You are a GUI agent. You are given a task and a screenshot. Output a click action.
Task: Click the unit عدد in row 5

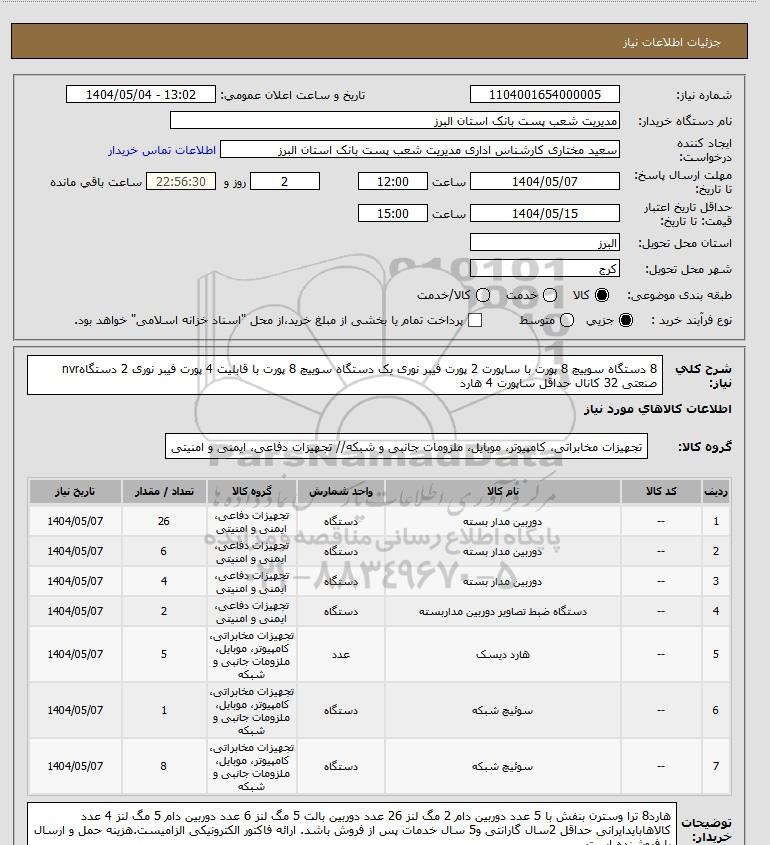click(x=341, y=654)
